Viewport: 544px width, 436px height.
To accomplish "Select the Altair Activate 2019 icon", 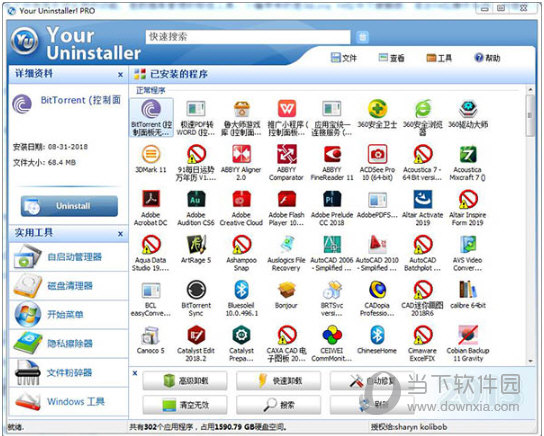I will pos(423,199).
